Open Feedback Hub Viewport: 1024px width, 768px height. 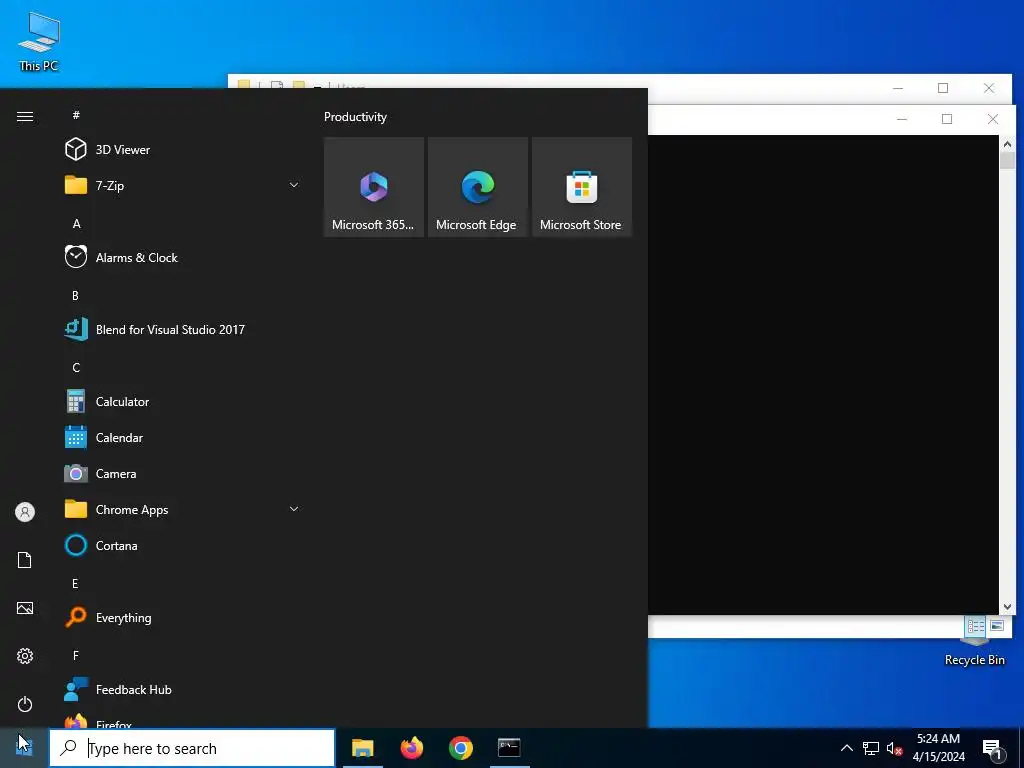(x=183, y=690)
